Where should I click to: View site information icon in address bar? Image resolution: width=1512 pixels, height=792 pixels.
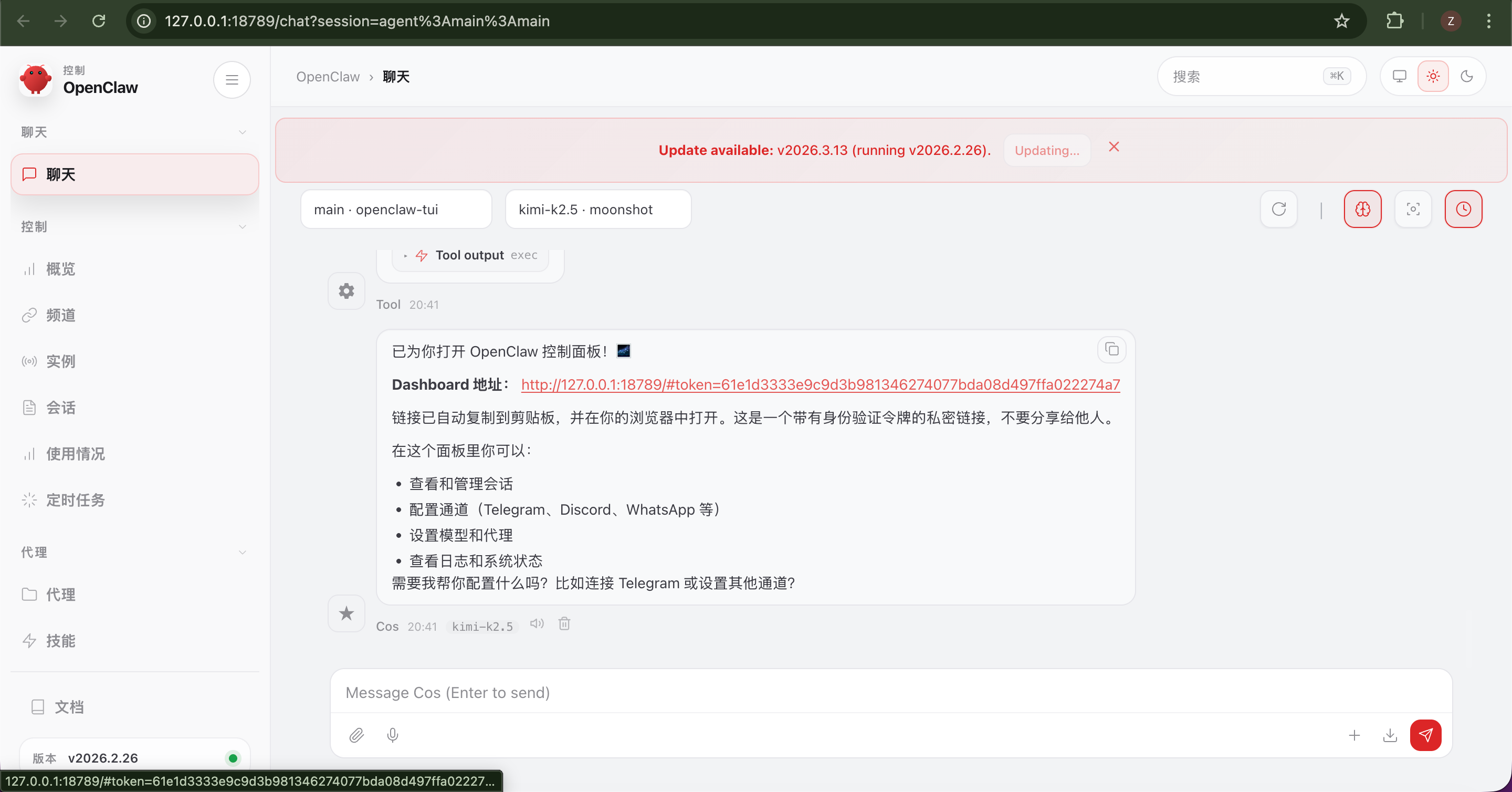click(x=144, y=21)
